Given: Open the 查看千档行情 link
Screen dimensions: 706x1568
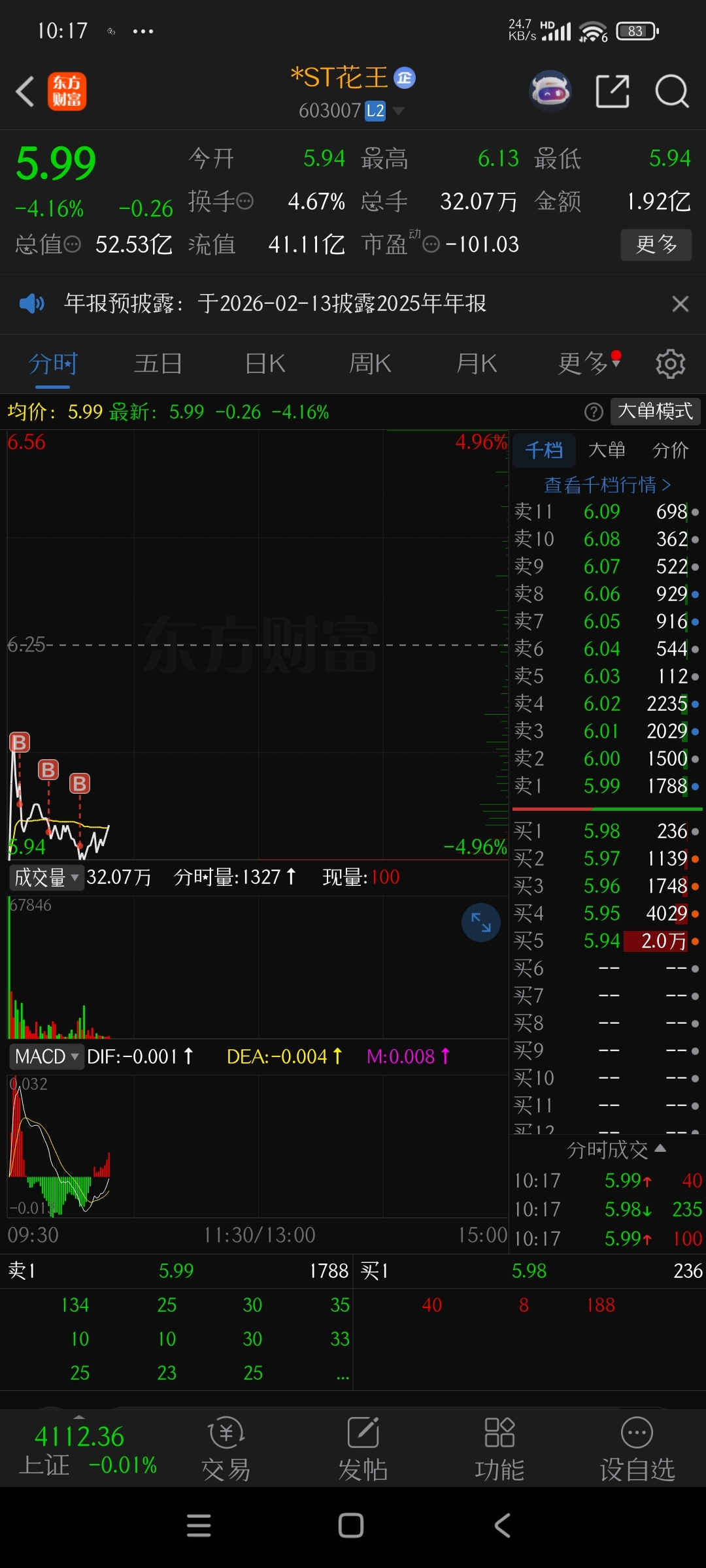Looking at the screenshot, I should tap(607, 485).
